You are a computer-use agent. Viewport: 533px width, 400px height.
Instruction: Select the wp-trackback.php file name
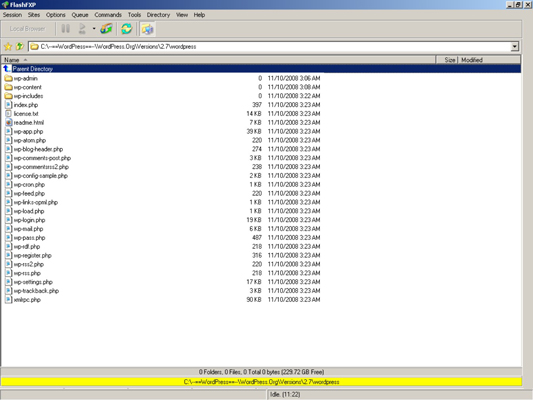[36, 291]
